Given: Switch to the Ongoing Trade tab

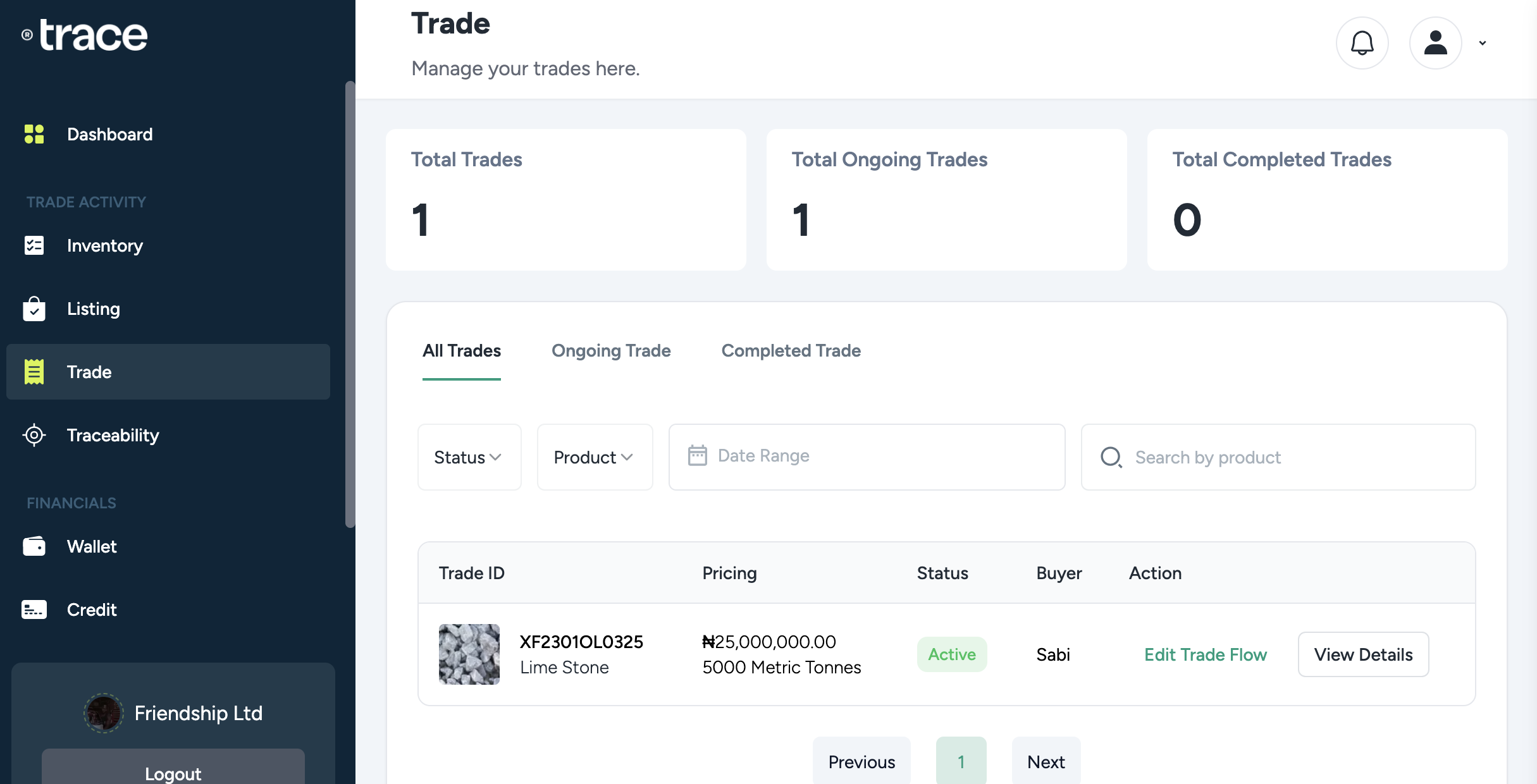Looking at the screenshot, I should pos(610,351).
